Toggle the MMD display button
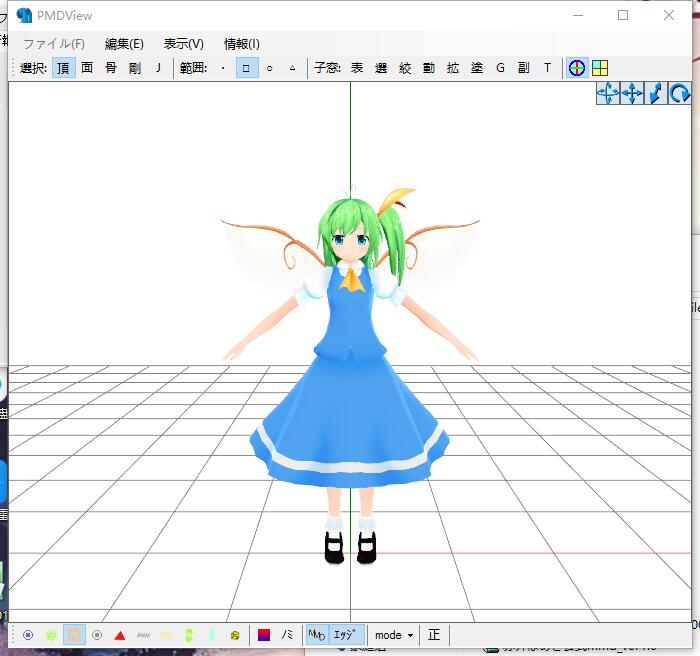The image size is (700, 656). pos(317,635)
